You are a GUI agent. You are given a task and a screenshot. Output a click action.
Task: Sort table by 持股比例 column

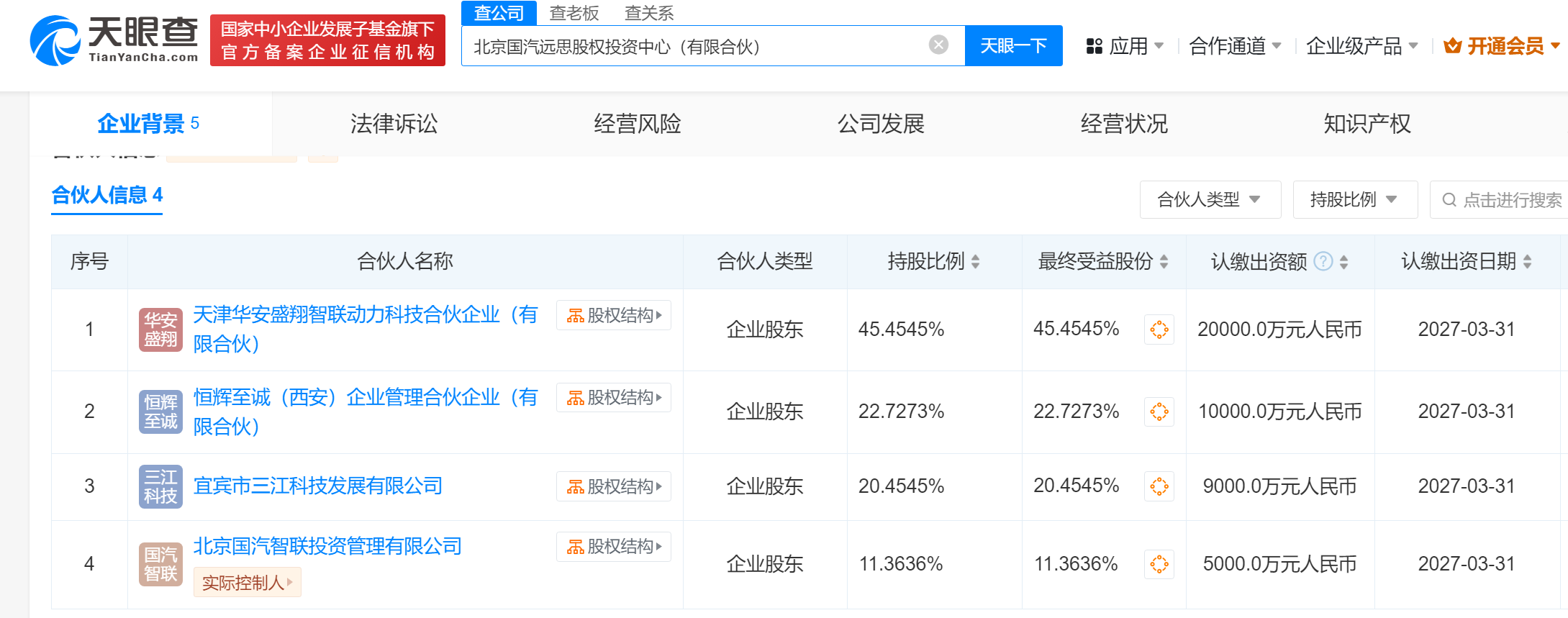click(975, 262)
